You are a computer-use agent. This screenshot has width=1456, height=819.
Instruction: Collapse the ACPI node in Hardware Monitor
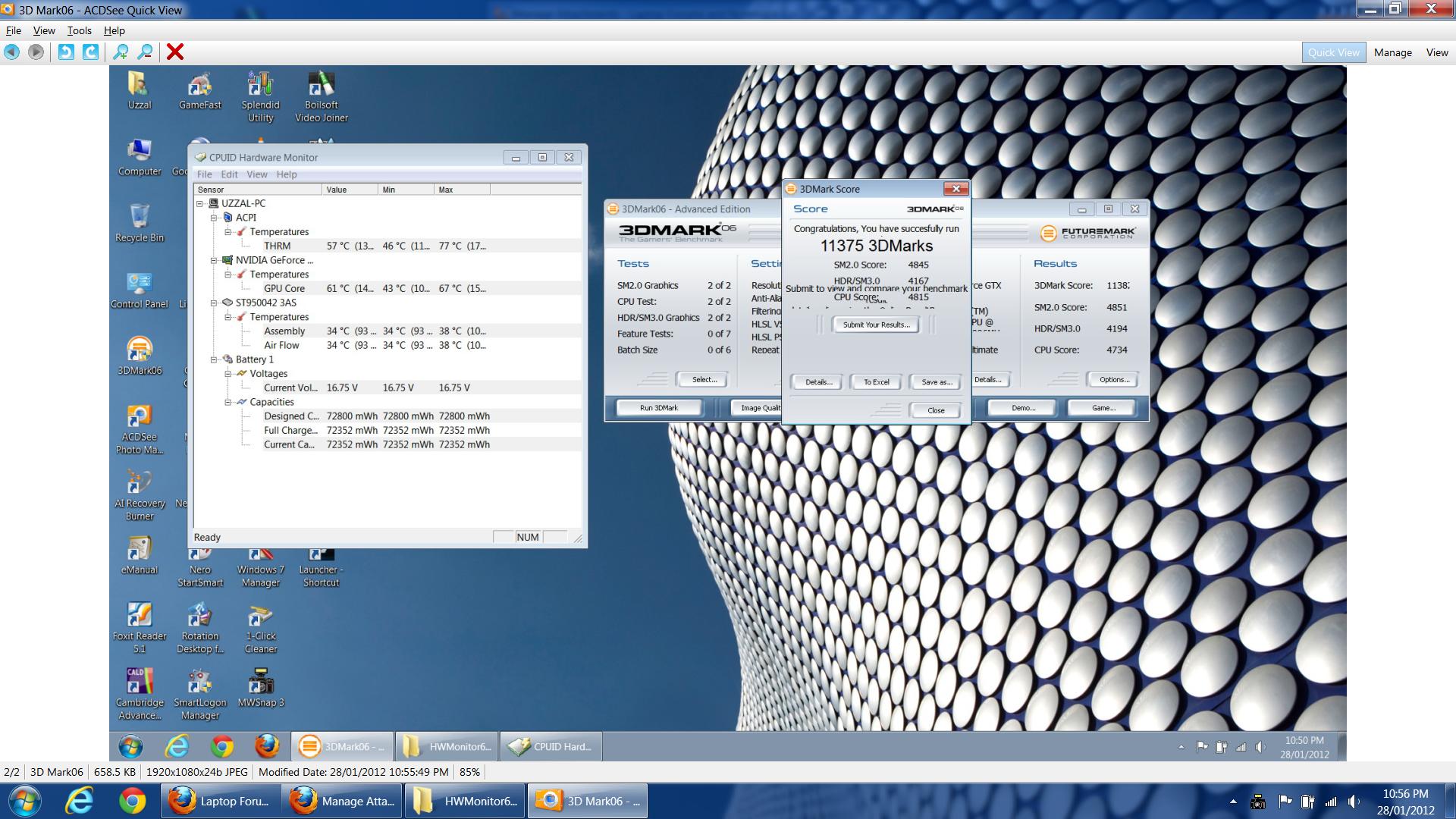tap(214, 218)
